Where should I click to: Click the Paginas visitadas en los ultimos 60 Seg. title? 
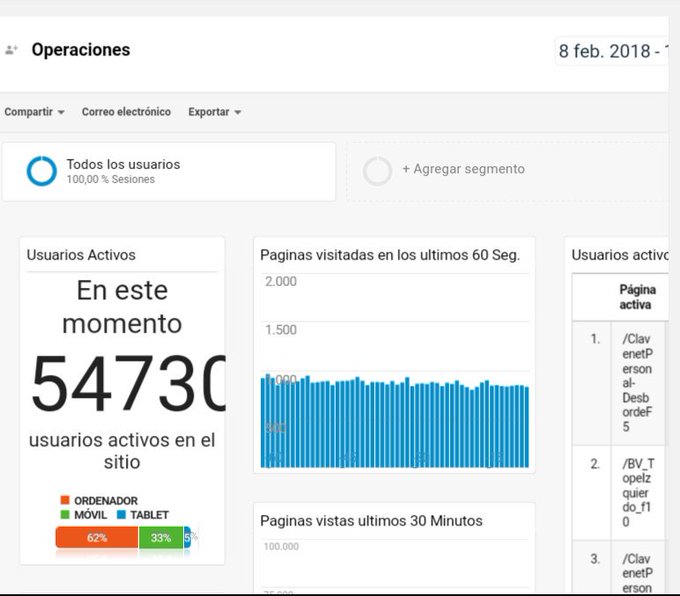tap(390, 255)
